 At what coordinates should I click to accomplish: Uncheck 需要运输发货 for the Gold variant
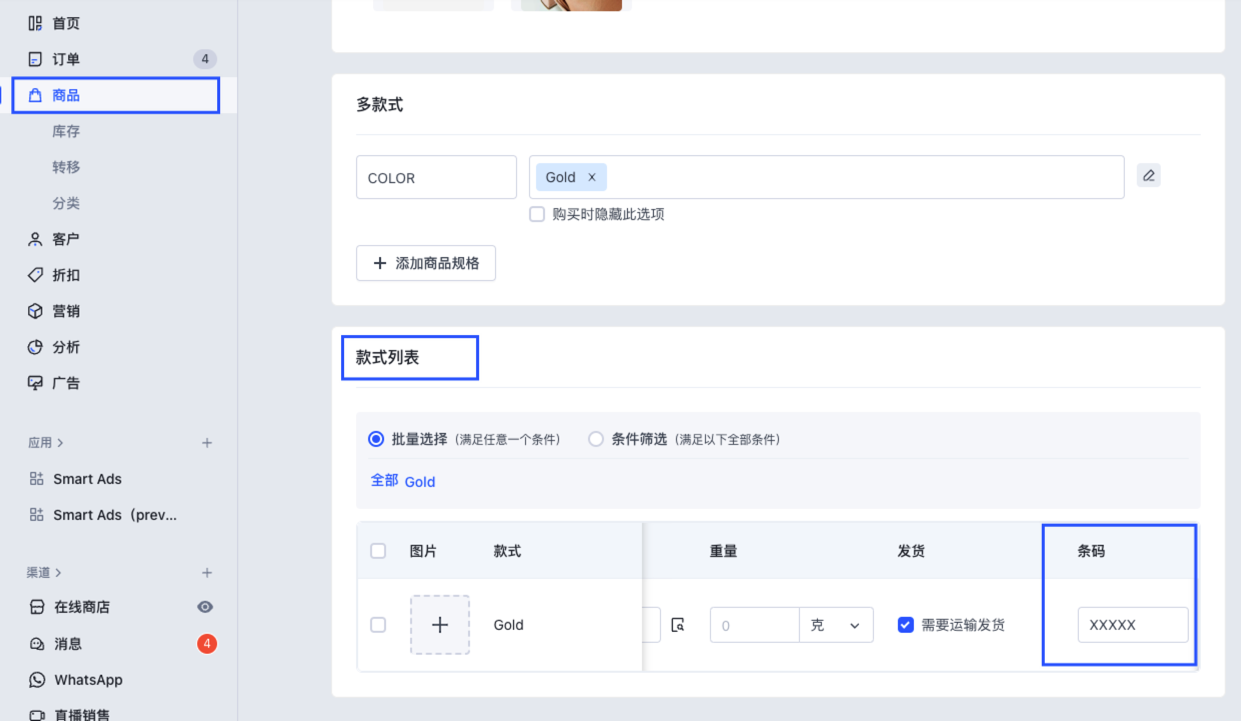(905, 624)
